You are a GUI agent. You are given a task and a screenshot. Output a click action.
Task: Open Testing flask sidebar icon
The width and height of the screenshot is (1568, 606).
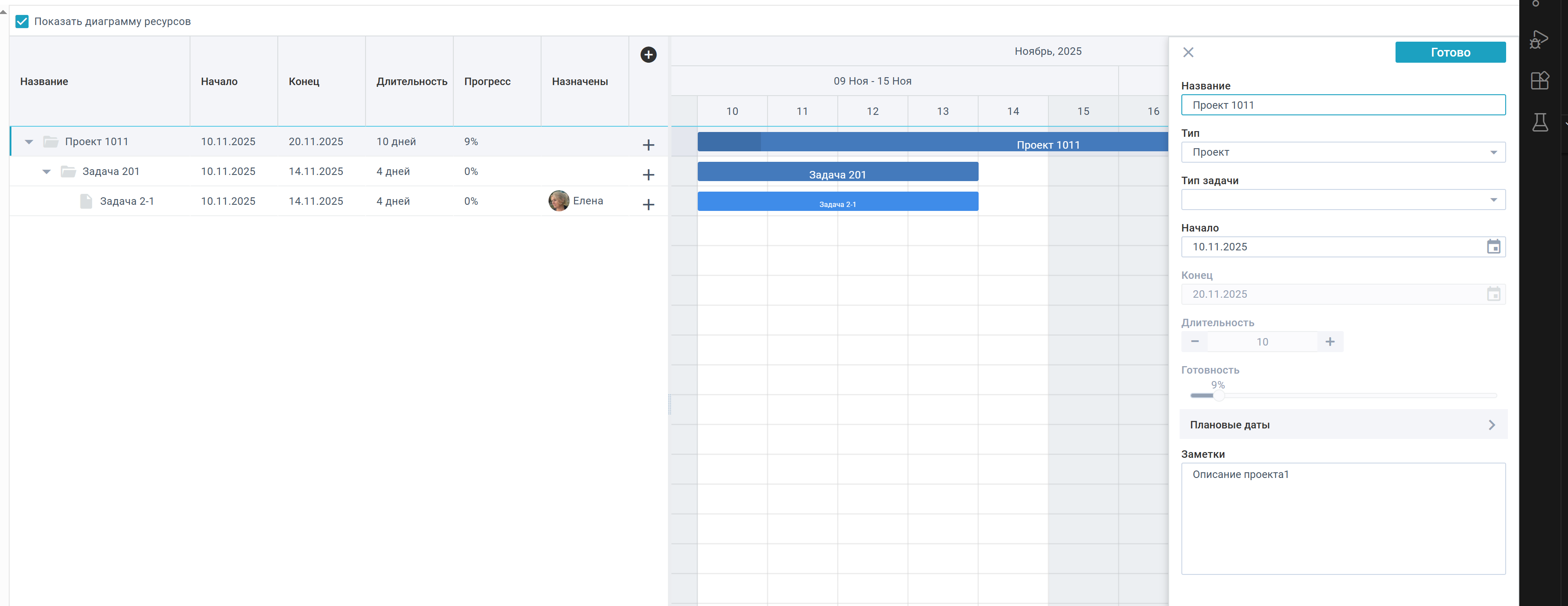[1540, 122]
